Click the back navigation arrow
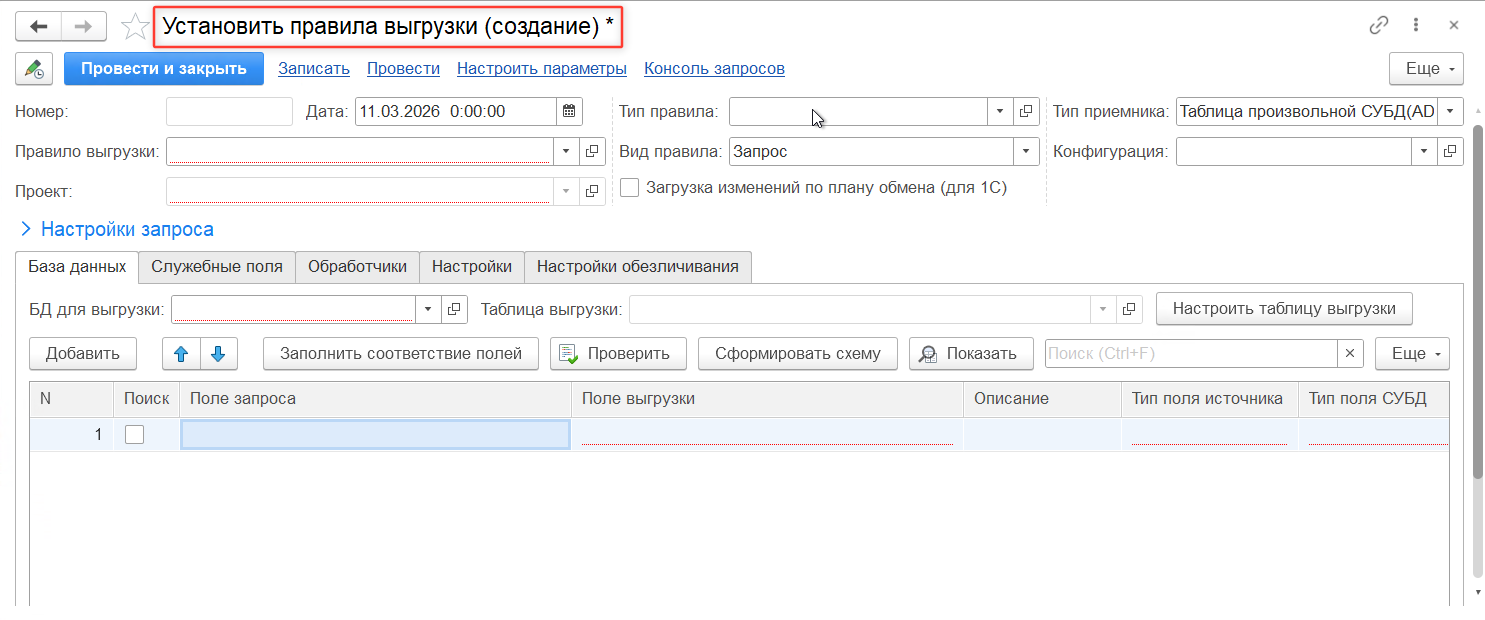The height and width of the screenshot is (620, 1485). (x=39, y=26)
